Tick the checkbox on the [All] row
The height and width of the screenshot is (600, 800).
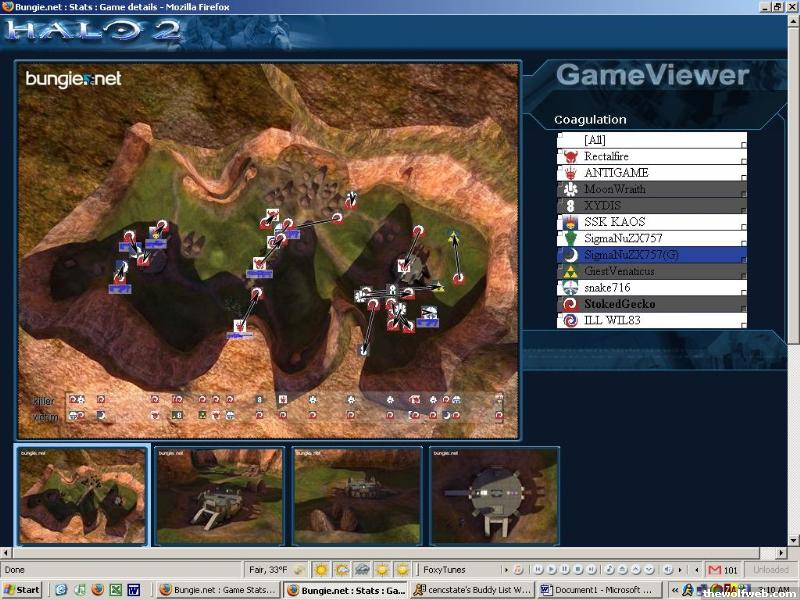coord(743,144)
